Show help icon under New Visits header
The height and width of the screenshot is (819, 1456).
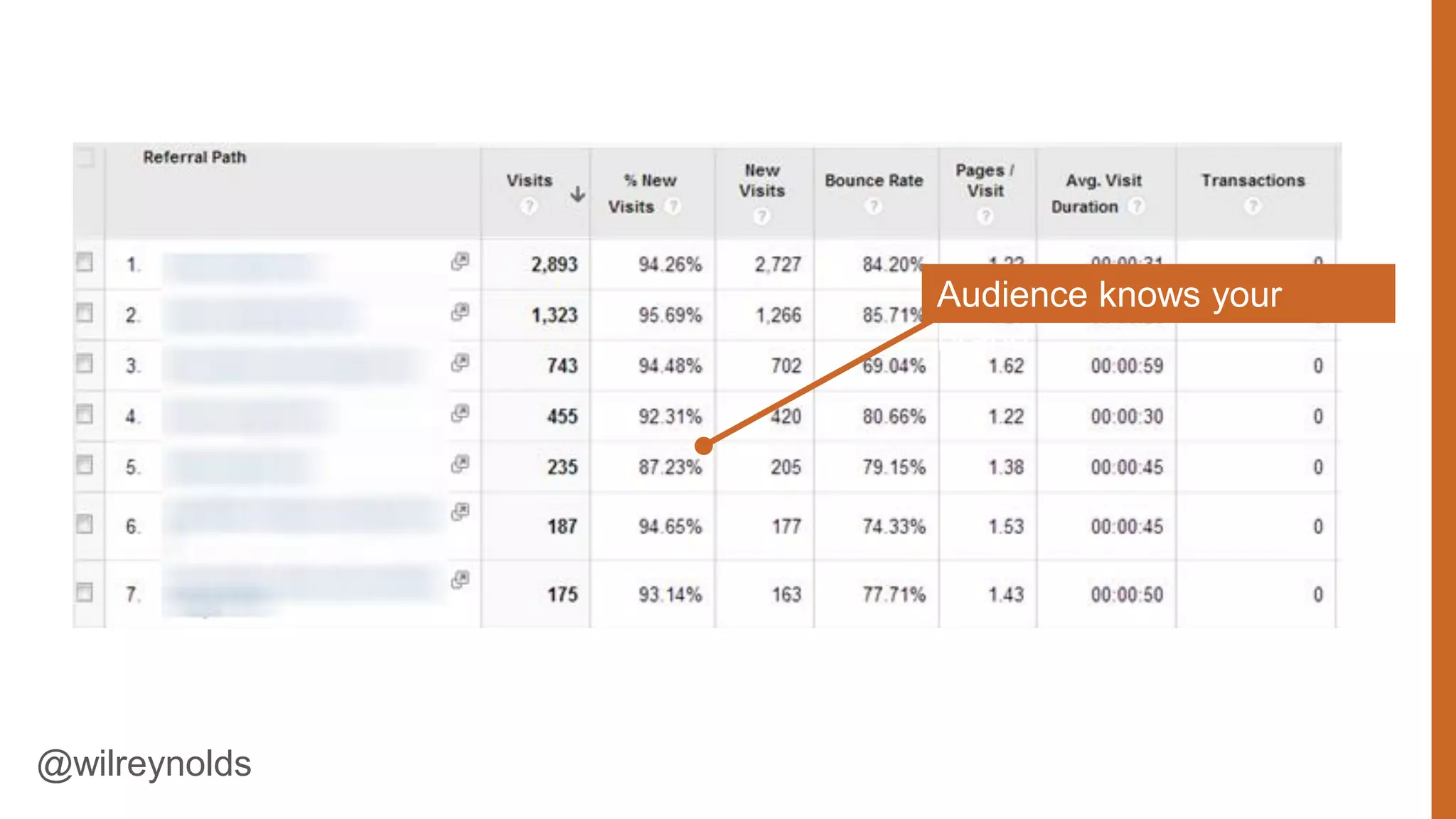(761, 216)
